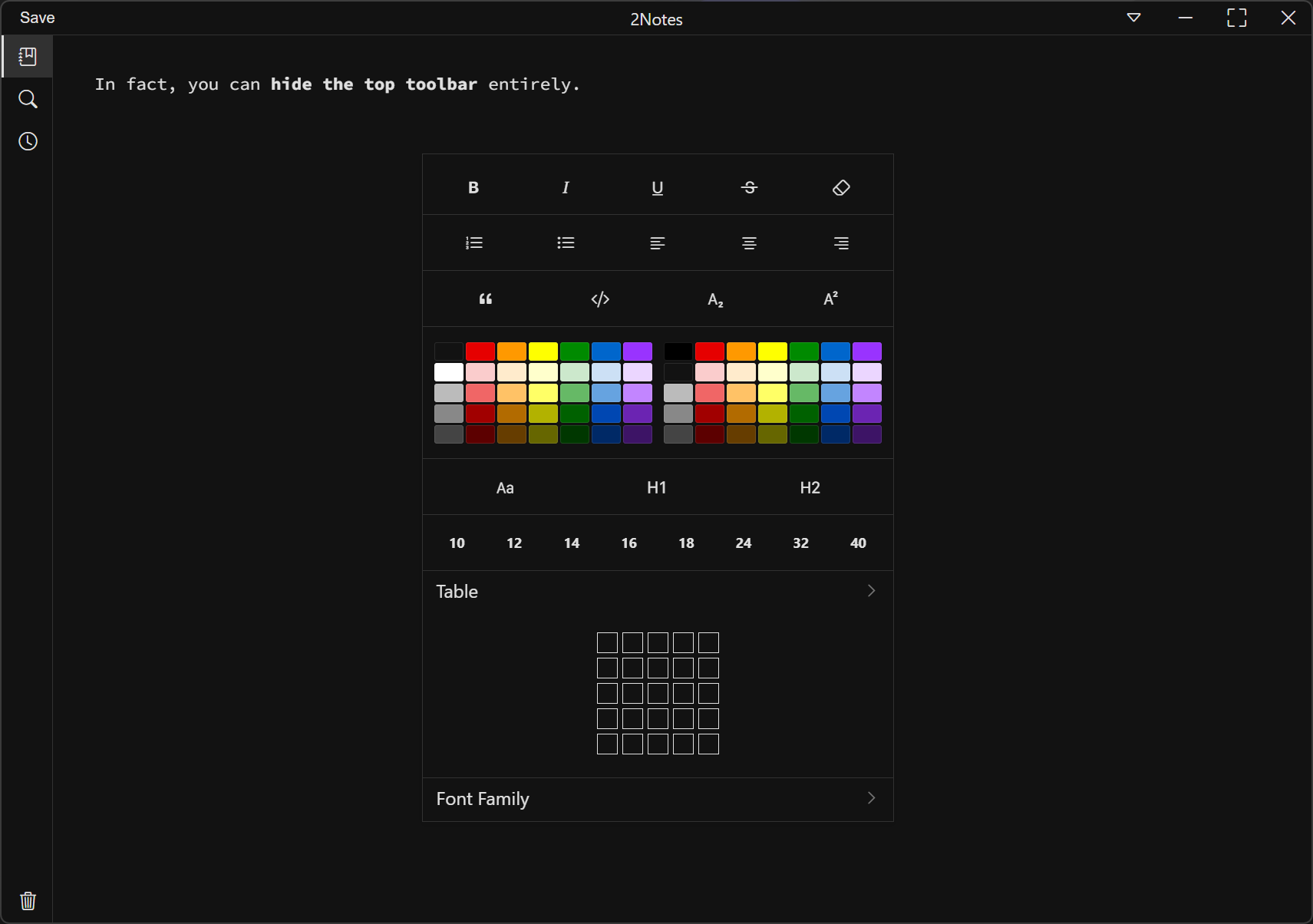
Task: Open the history clock icon
Action: (28, 141)
